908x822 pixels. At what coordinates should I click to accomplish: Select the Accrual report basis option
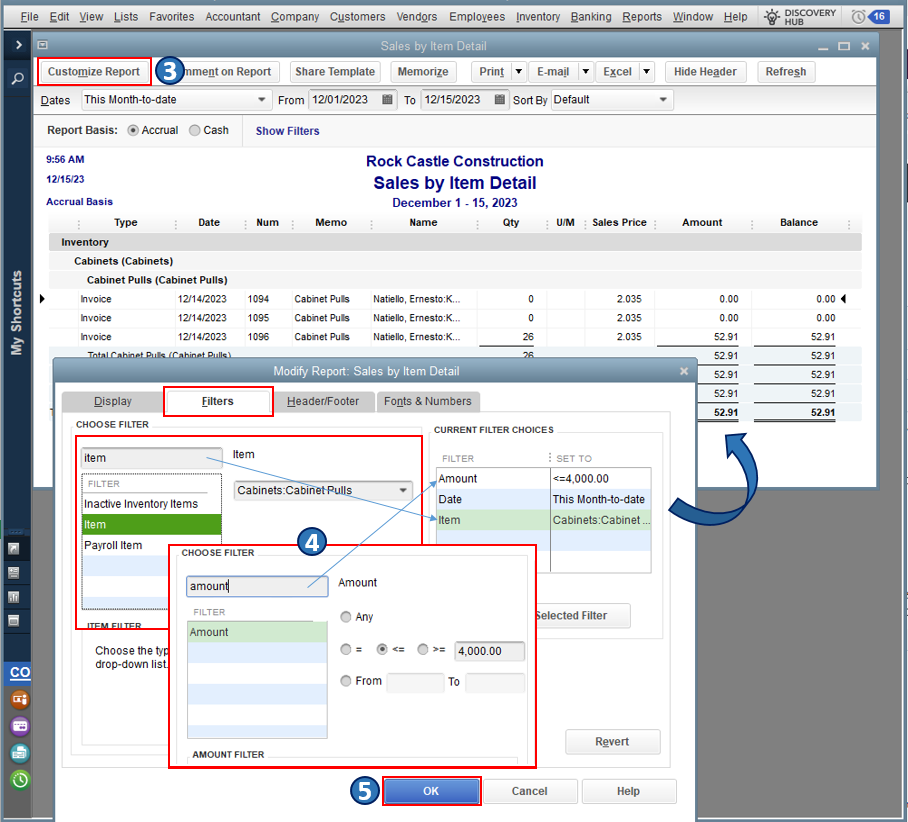(133, 130)
